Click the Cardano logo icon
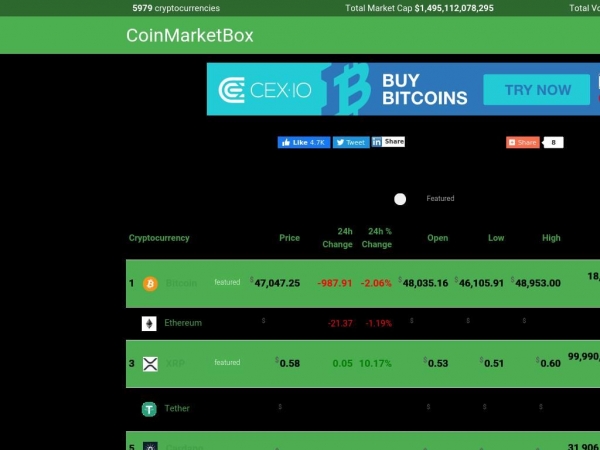The image size is (600, 450). (150, 446)
